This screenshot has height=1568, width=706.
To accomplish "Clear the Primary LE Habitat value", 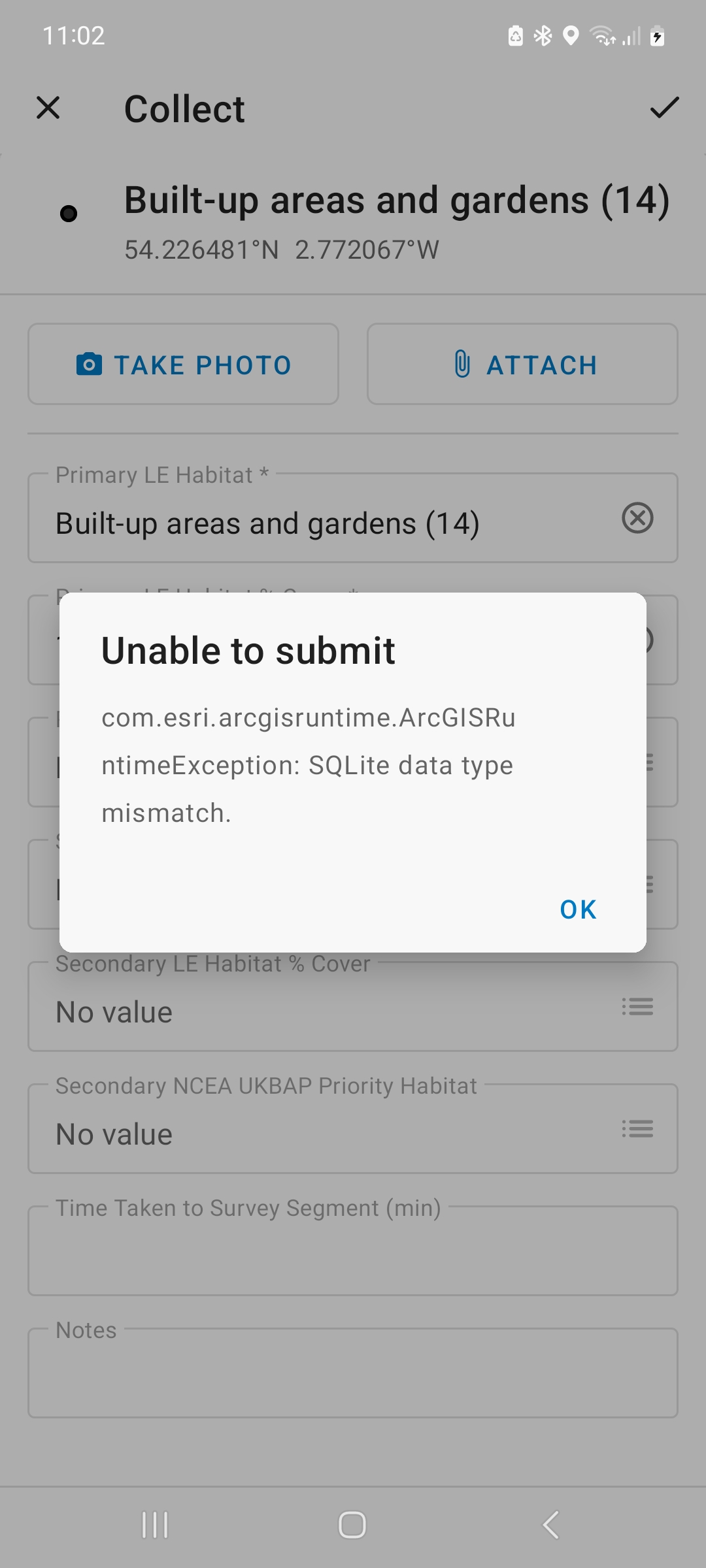I will pos(637,518).
